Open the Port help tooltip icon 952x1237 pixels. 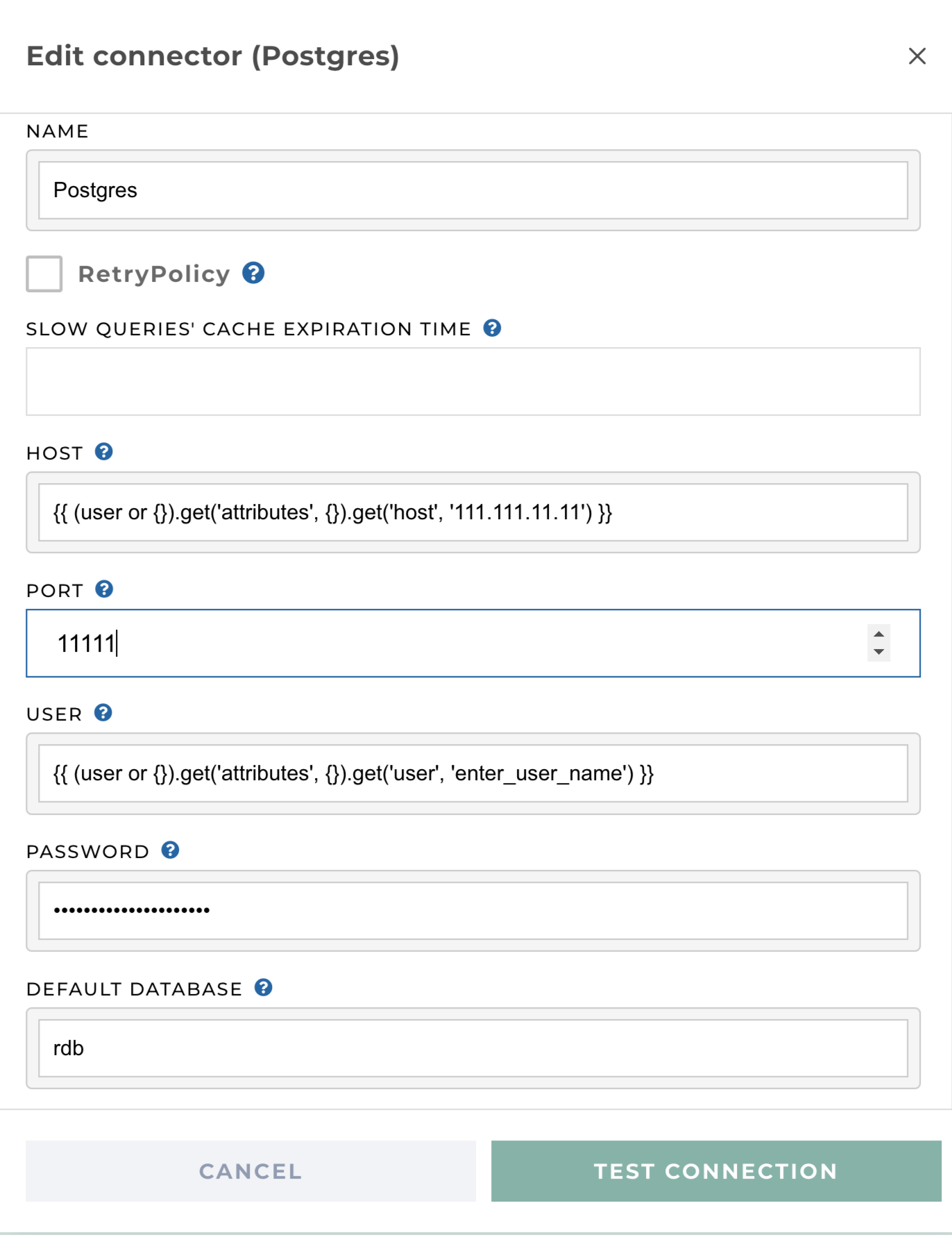[104, 589]
